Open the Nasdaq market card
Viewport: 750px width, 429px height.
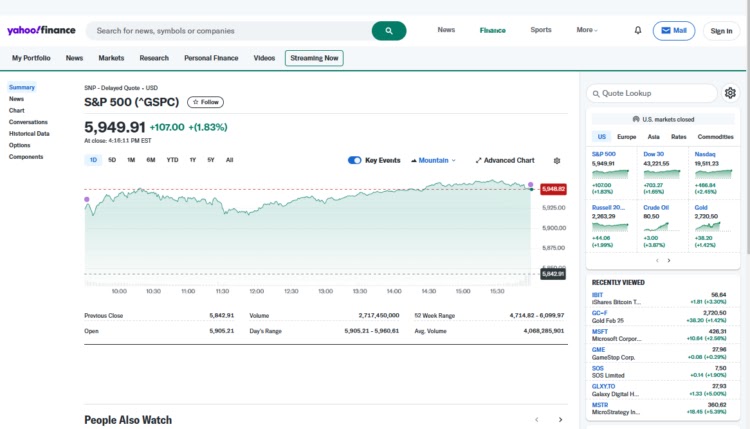click(x=713, y=173)
